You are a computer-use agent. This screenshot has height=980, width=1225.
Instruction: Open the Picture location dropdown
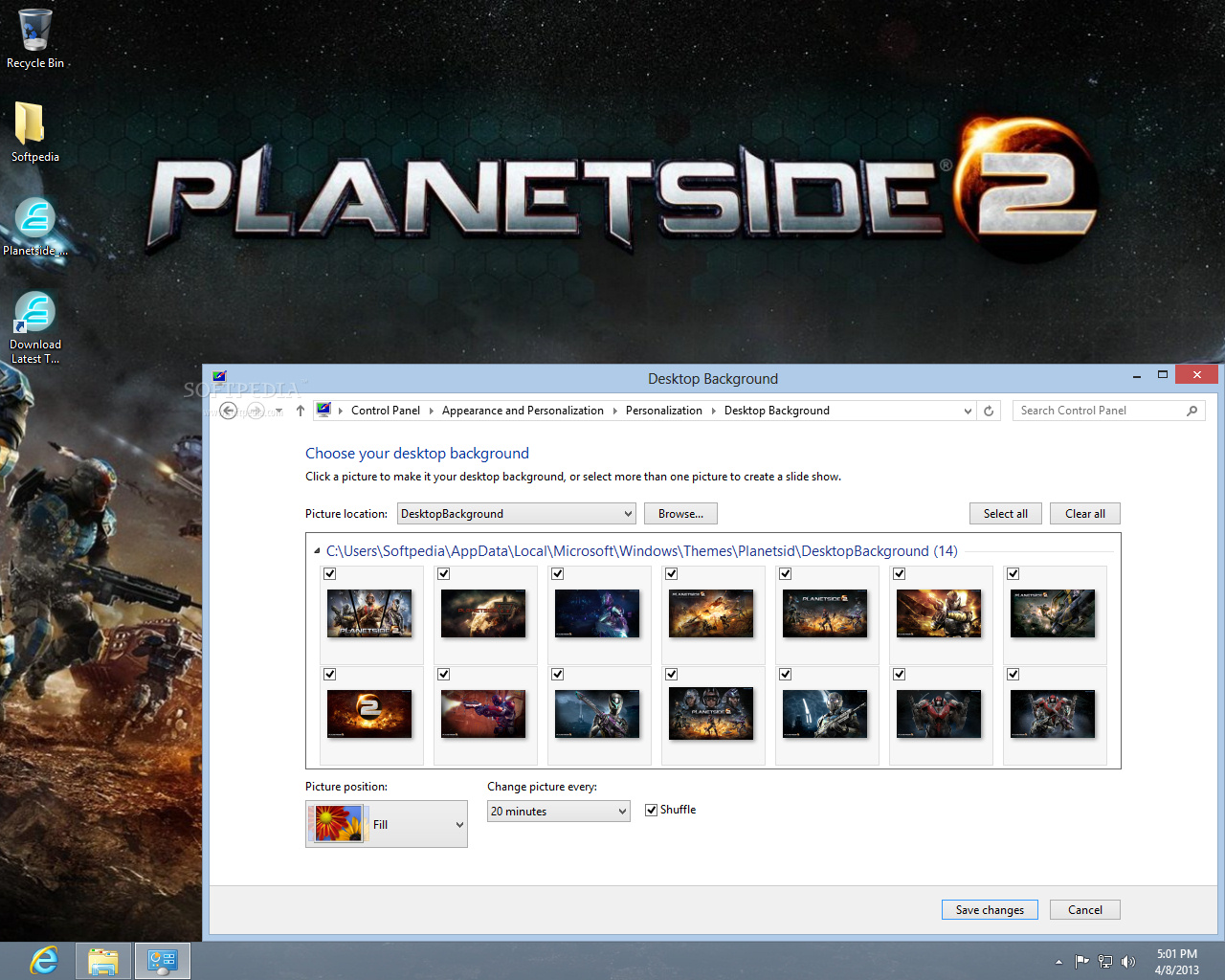pos(517,514)
